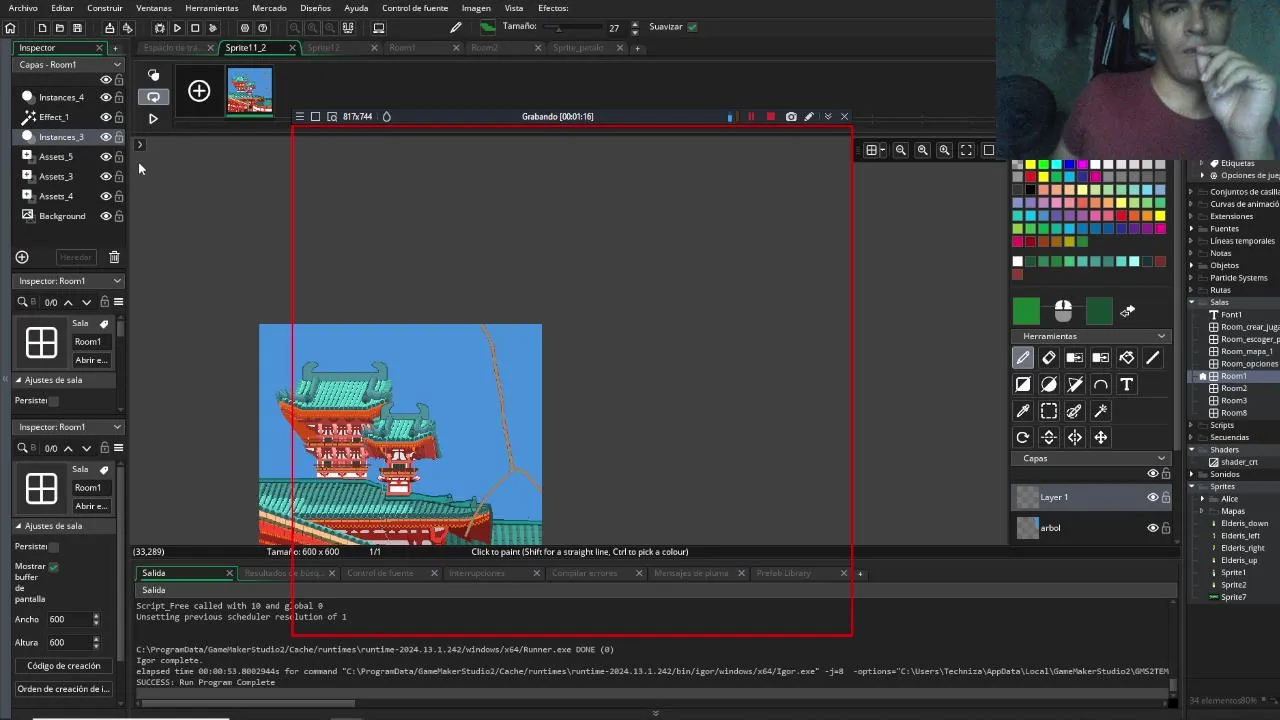The width and height of the screenshot is (1280, 720).
Task: Switch to the Room2 tab
Action: (484, 48)
